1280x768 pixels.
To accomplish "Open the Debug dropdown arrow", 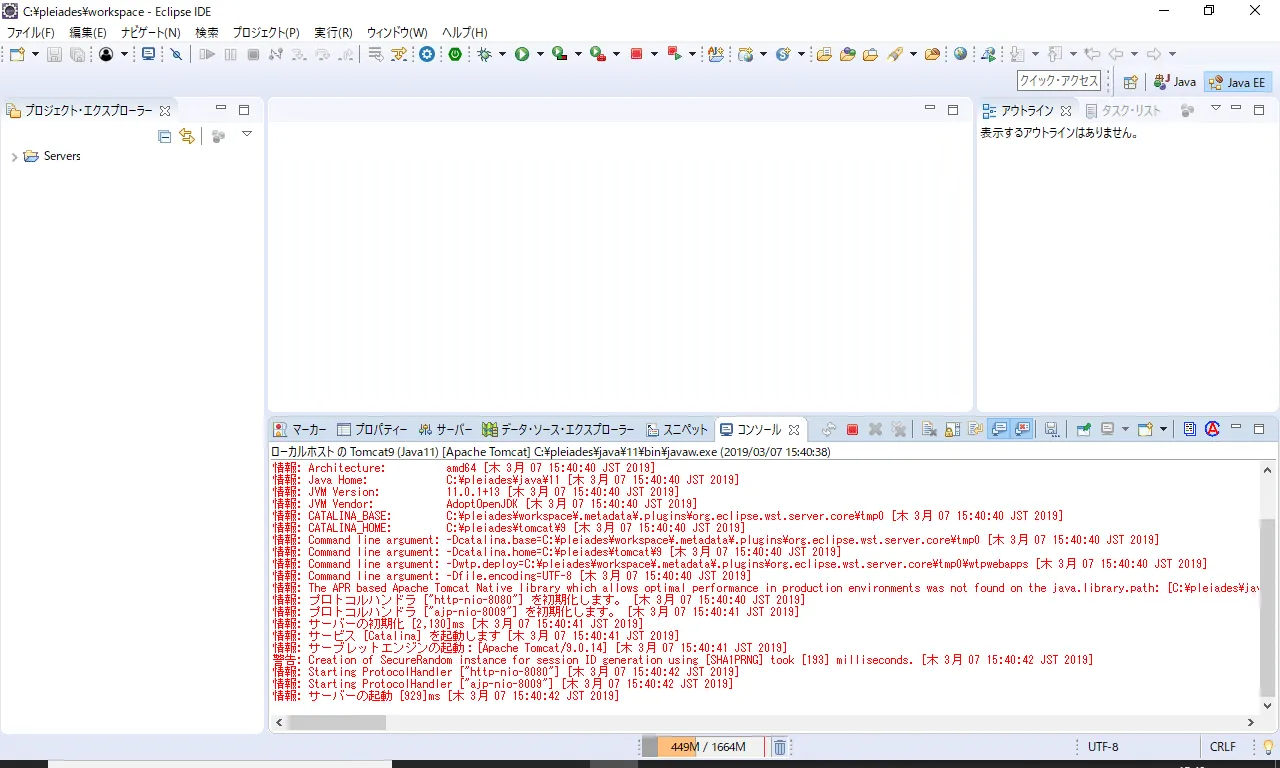I will (502, 54).
